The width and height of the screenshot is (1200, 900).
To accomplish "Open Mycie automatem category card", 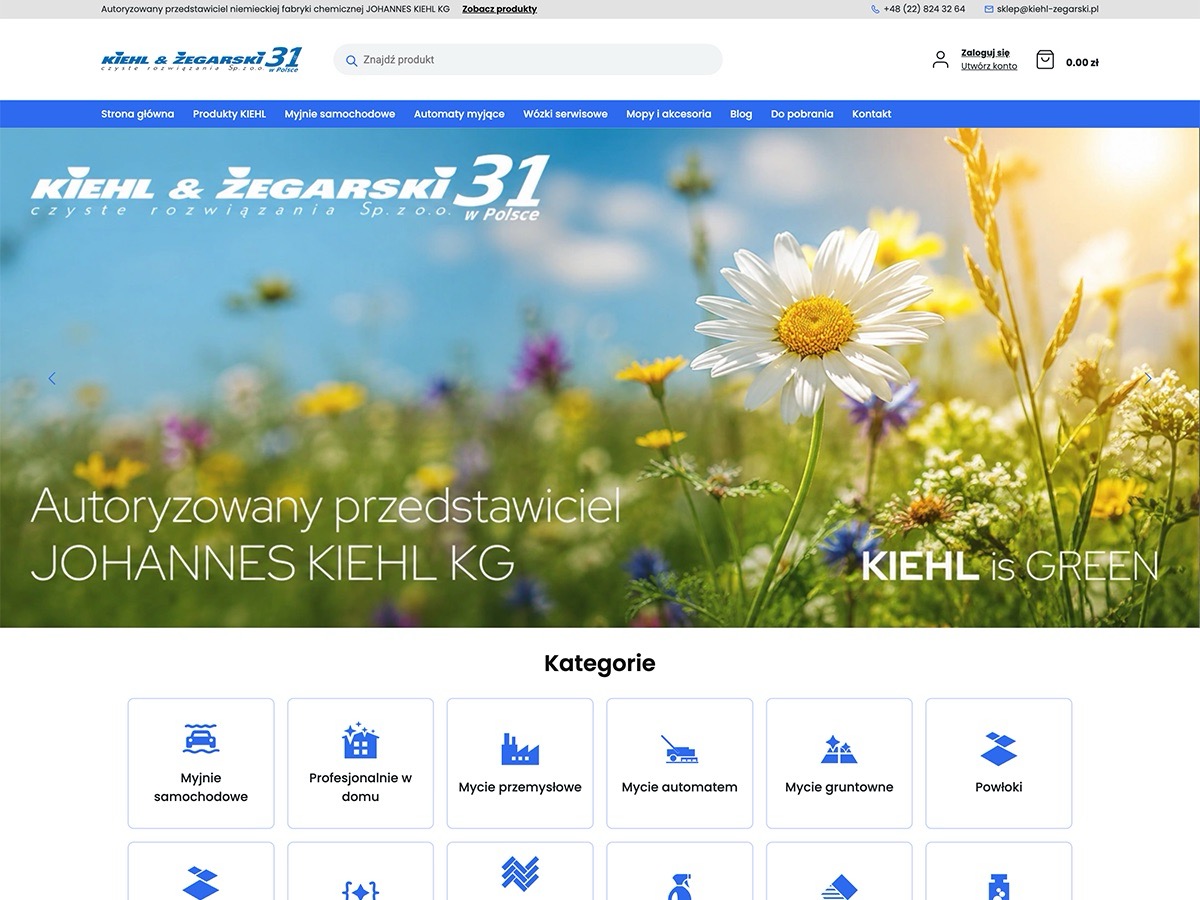I will 680,764.
